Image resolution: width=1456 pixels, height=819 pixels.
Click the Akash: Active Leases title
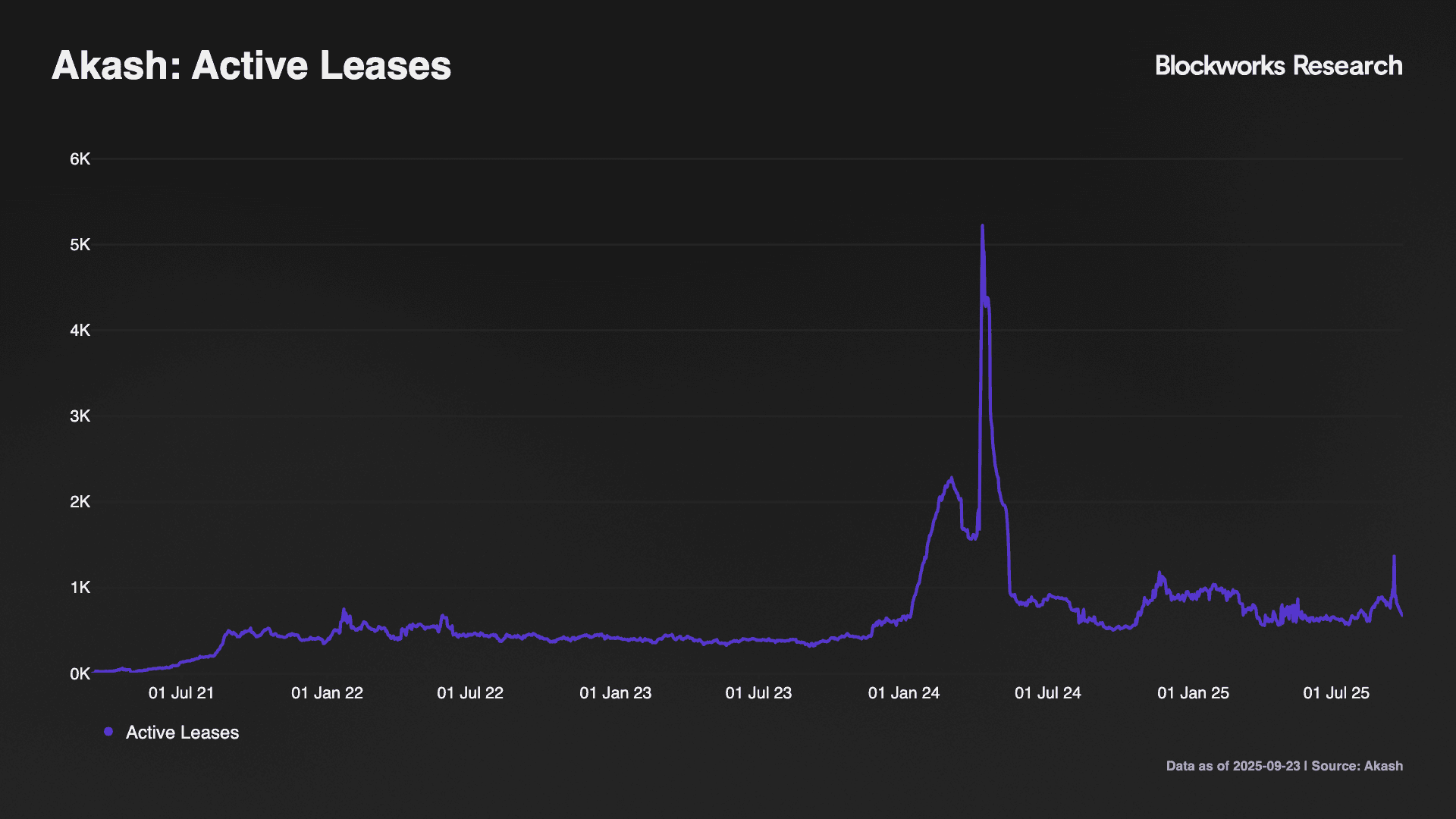pyautogui.click(x=252, y=65)
